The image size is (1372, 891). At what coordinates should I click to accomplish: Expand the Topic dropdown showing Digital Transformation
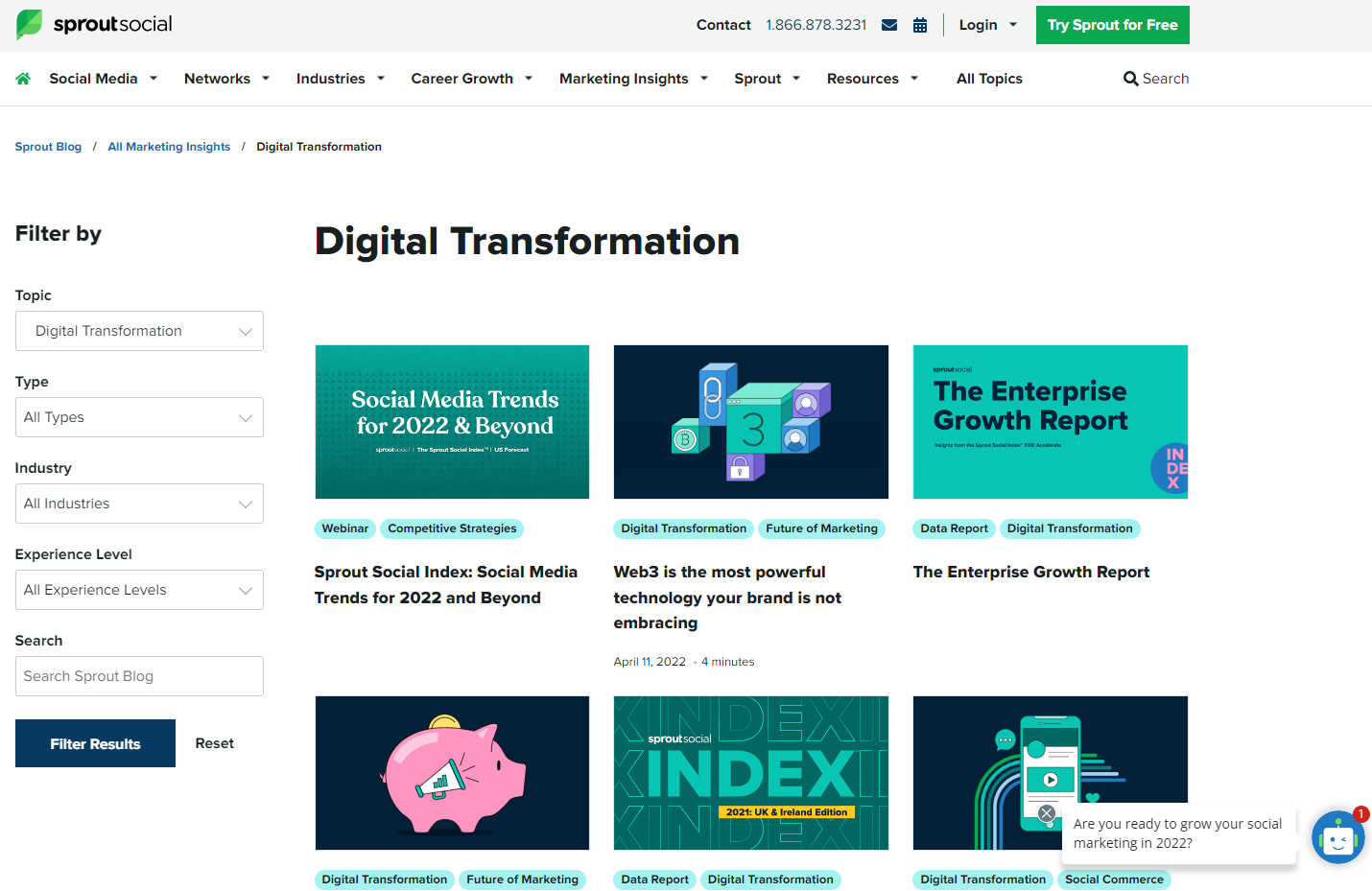[139, 331]
